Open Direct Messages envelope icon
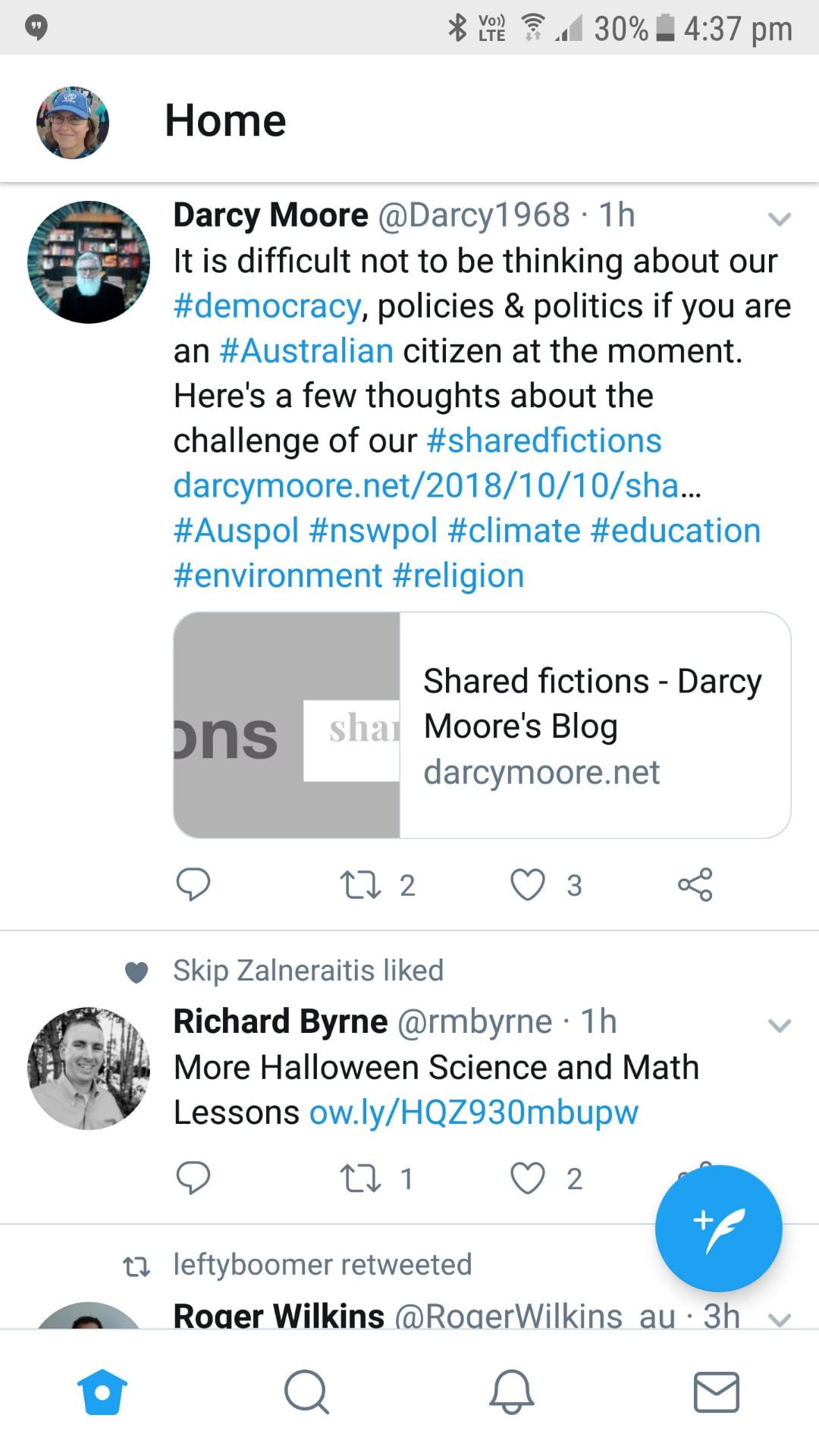Image resolution: width=819 pixels, height=1456 pixels. coord(717,1392)
